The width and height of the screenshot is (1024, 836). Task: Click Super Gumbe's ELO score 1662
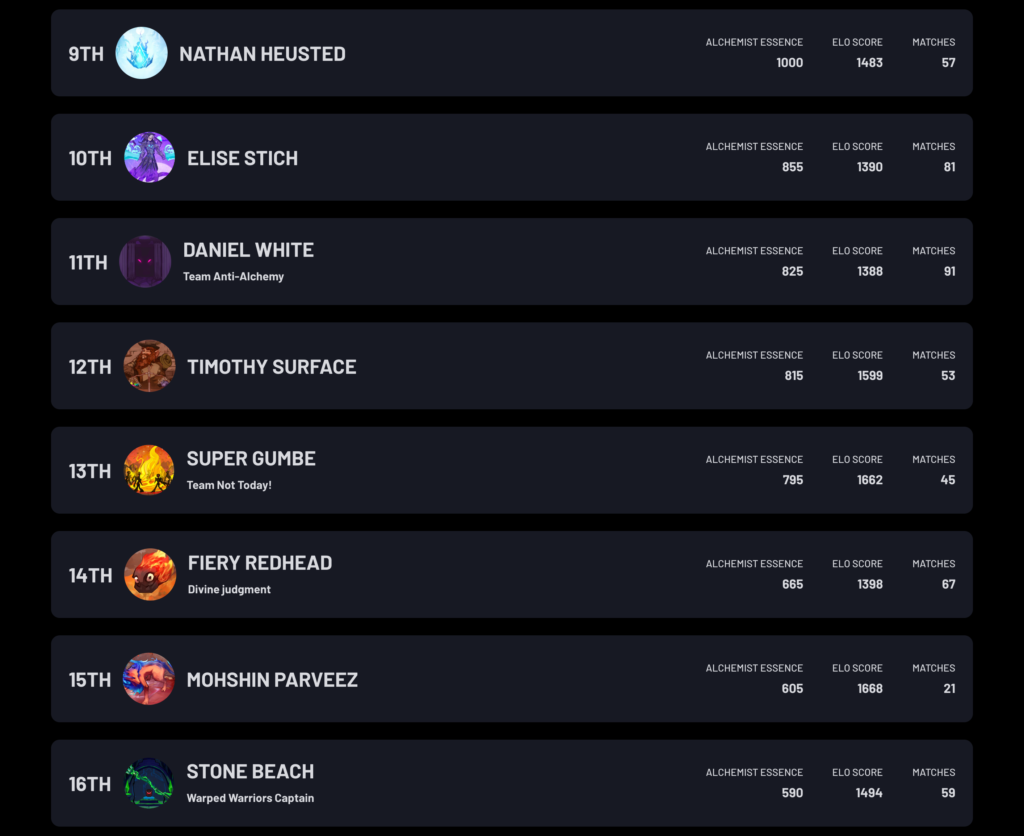(x=870, y=480)
